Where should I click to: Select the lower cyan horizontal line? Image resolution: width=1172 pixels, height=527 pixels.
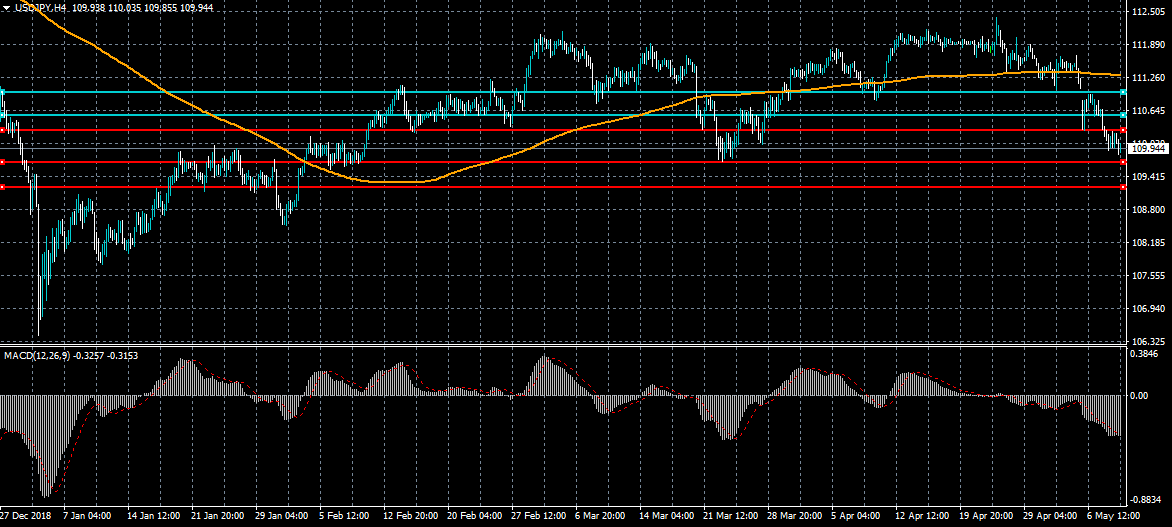pyautogui.click(x=561, y=115)
